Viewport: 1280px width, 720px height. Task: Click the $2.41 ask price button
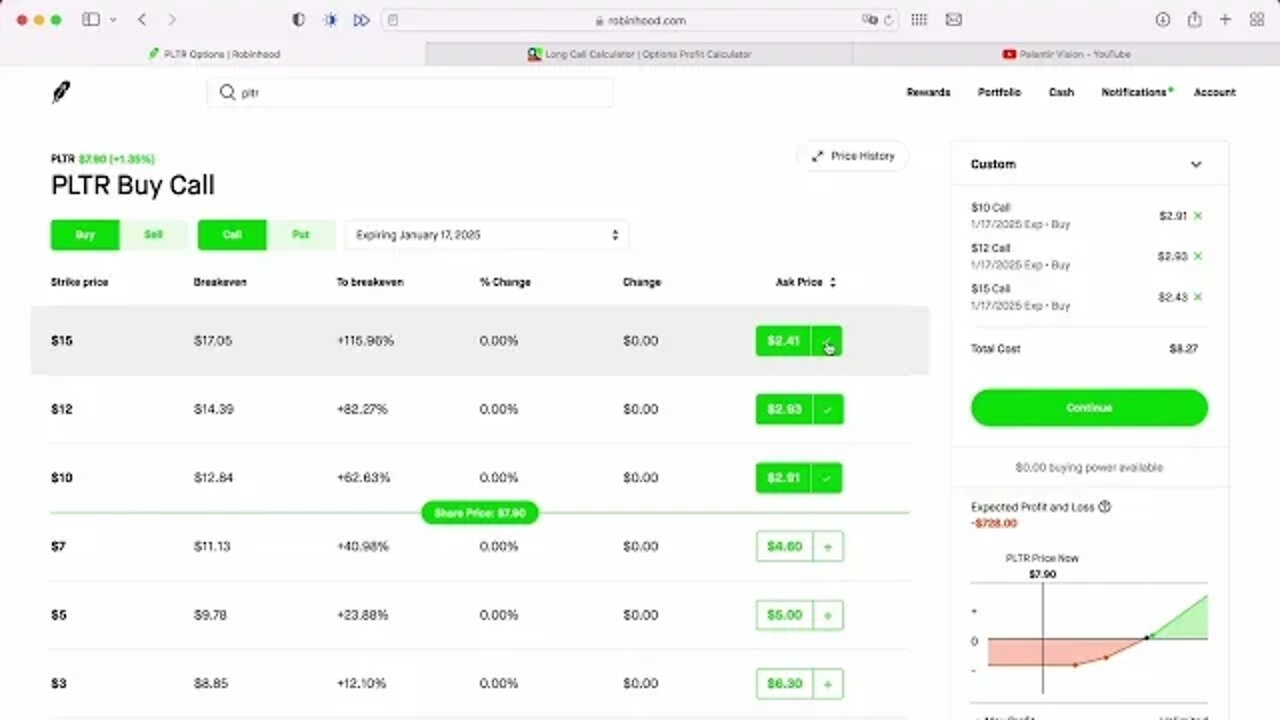pyautogui.click(x=783, y=341)
